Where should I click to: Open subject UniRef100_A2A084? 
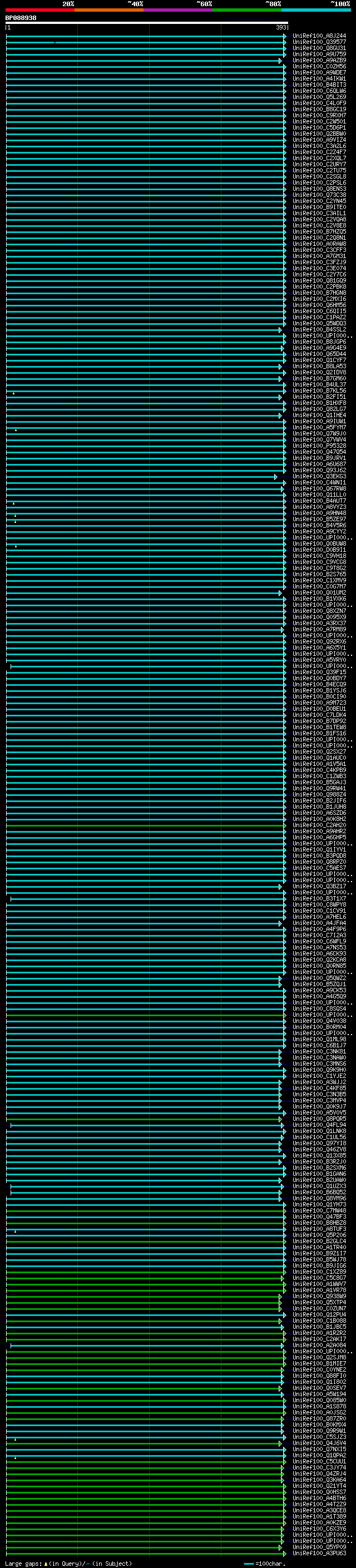click(x=319, y=1344)
